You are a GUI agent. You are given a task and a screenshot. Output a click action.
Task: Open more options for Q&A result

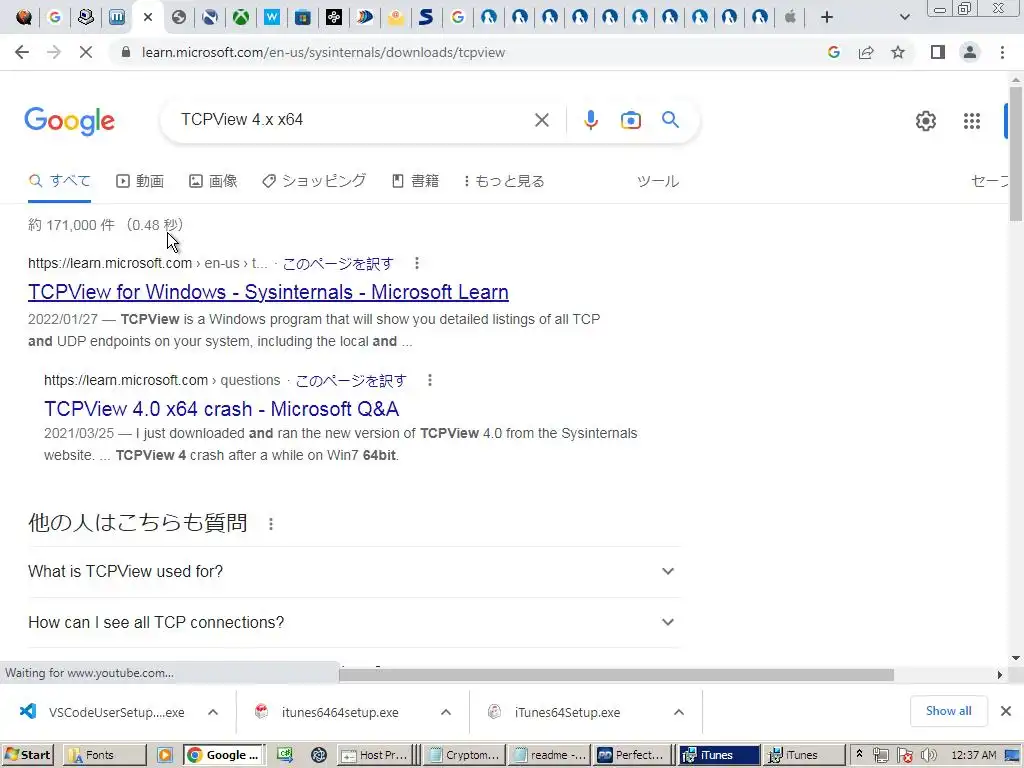(430, 380)
